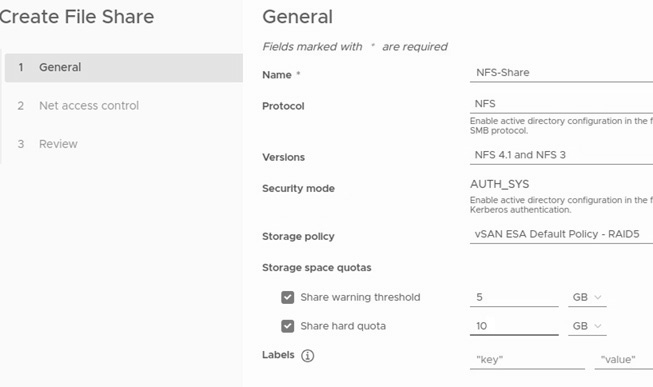
Task: Click the Labels info icon
Action: pos(307,356)
